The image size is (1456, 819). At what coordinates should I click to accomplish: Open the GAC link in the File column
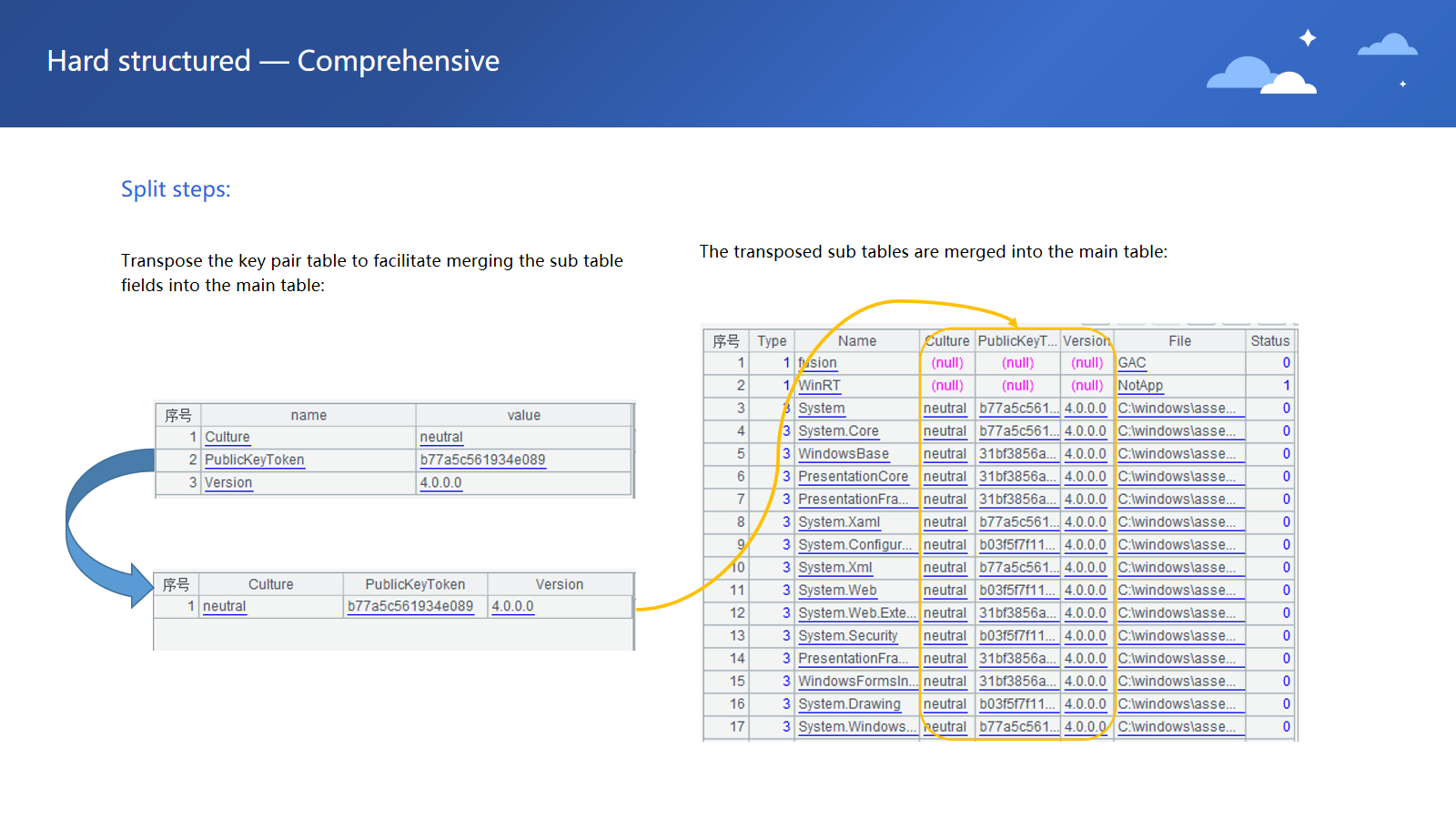(x=1132, y=362)
